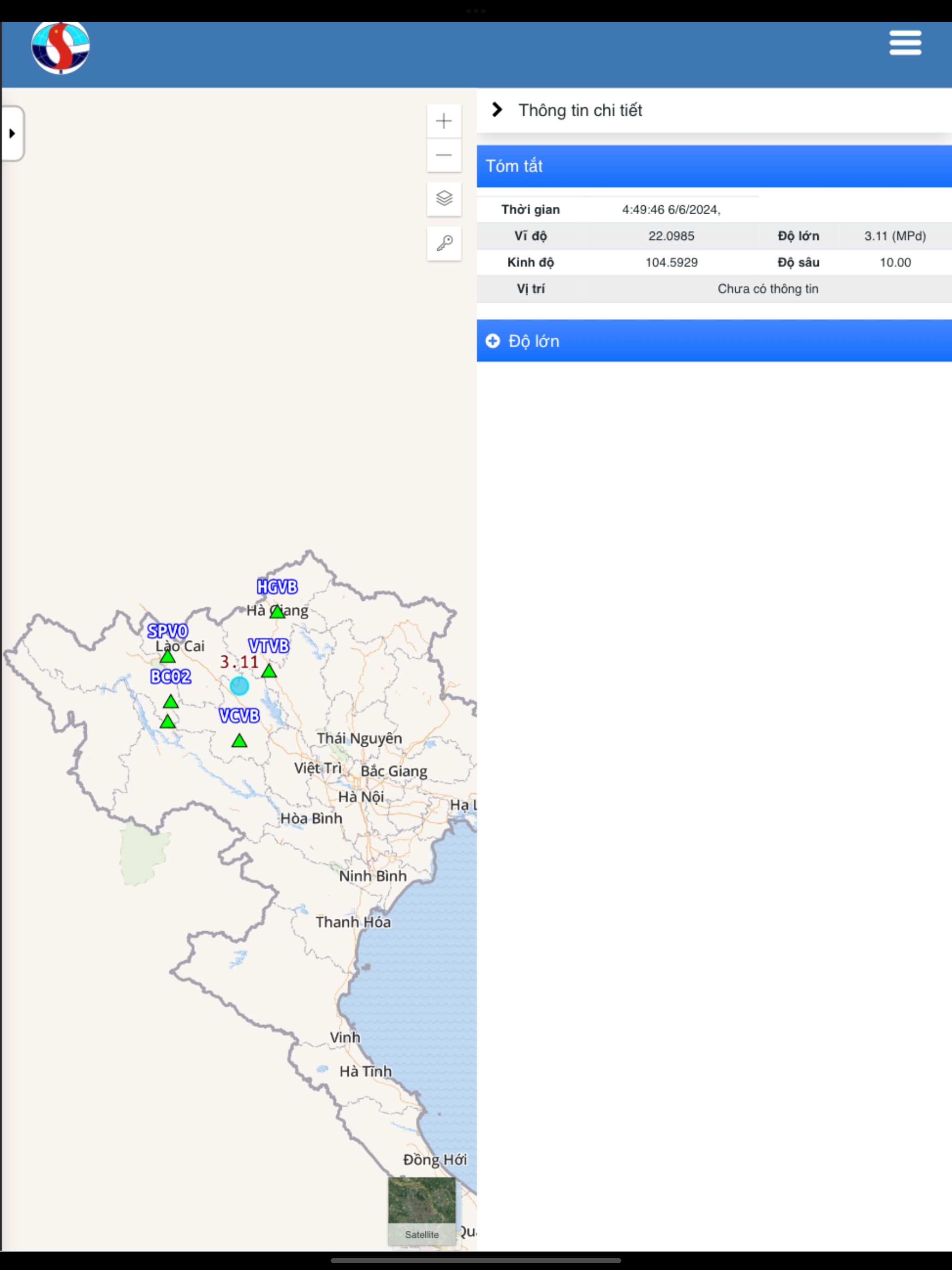Select the HGVB station triangle

point(277,612)
